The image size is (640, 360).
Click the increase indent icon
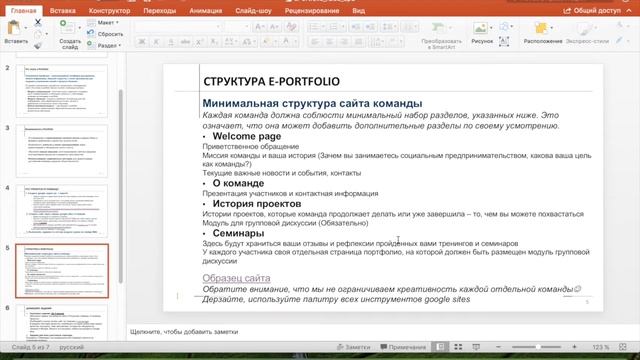tap(371, 27)
